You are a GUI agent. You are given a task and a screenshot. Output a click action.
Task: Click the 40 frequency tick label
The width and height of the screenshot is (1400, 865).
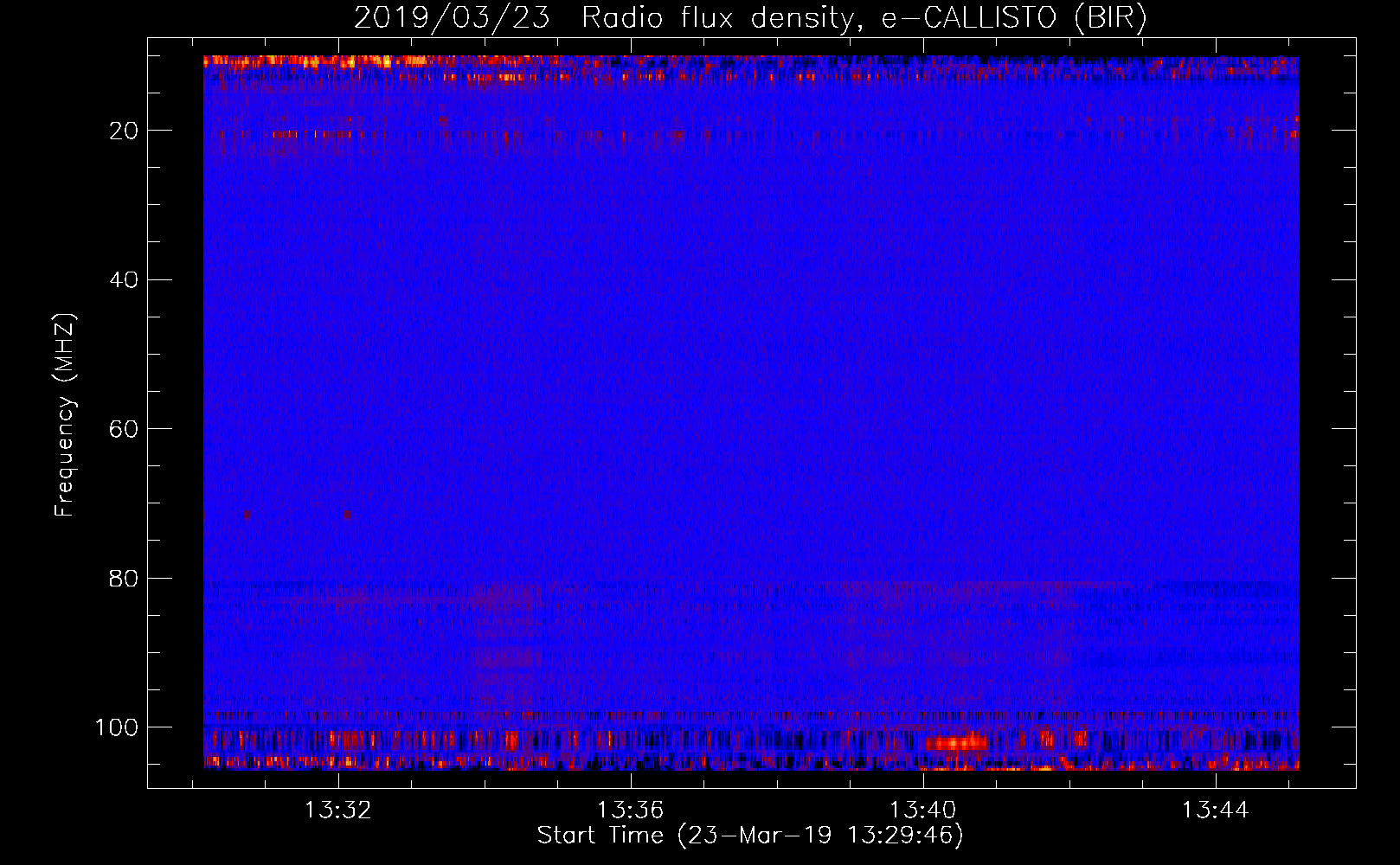[x=124, y=280]
